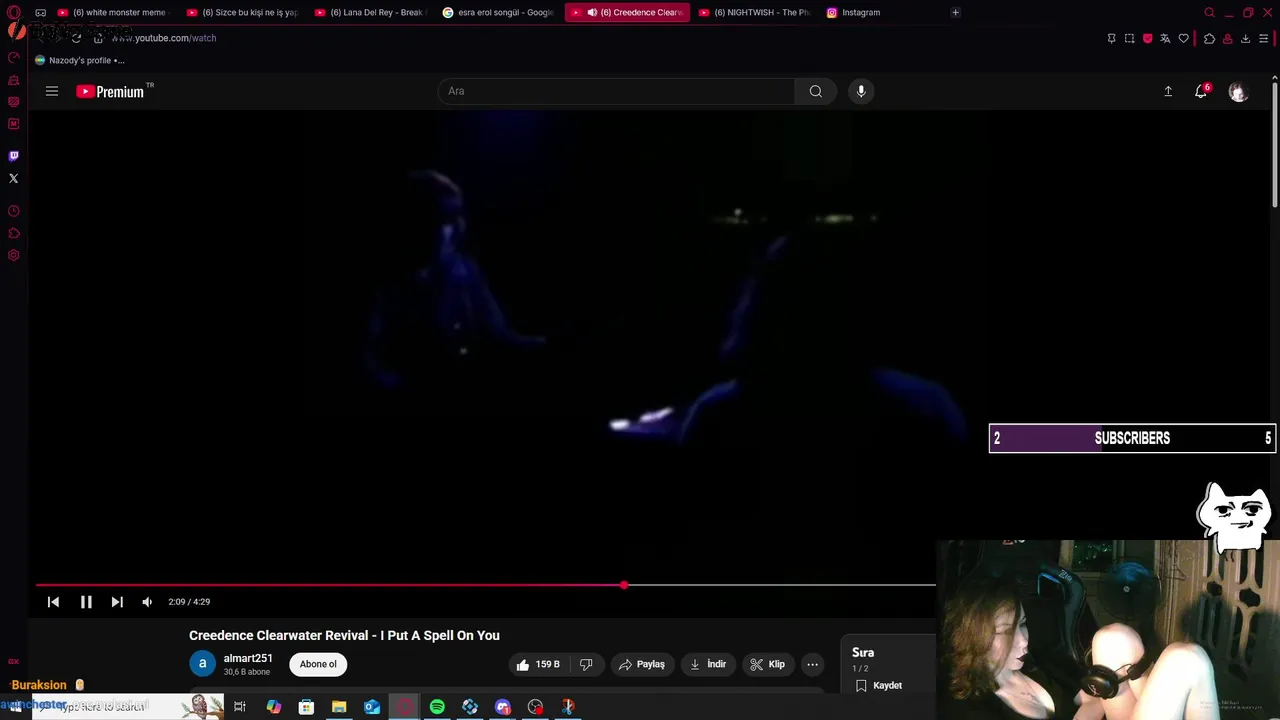The width and height of the screenshot is (1280, 720).
Task: Open the X (Twitter) sidebar panel
Action: (x=14, y=178)
